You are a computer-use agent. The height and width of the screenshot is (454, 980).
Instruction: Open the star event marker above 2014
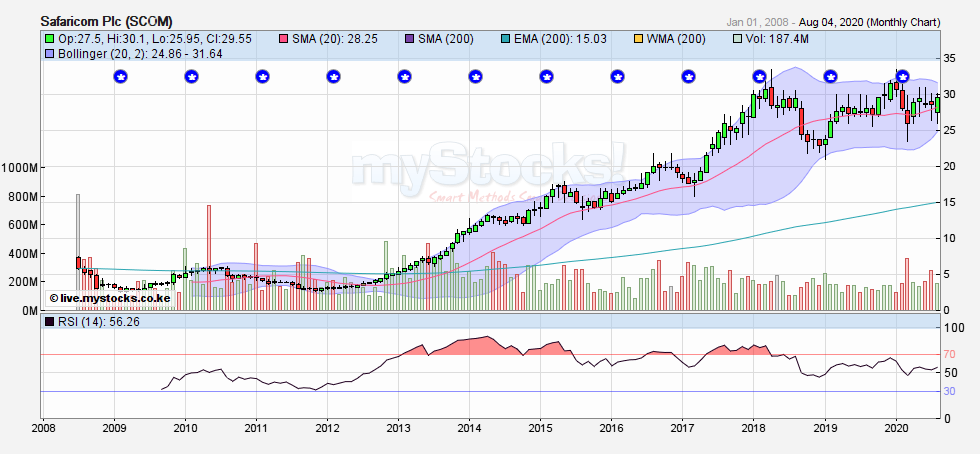tap(475, 76)
